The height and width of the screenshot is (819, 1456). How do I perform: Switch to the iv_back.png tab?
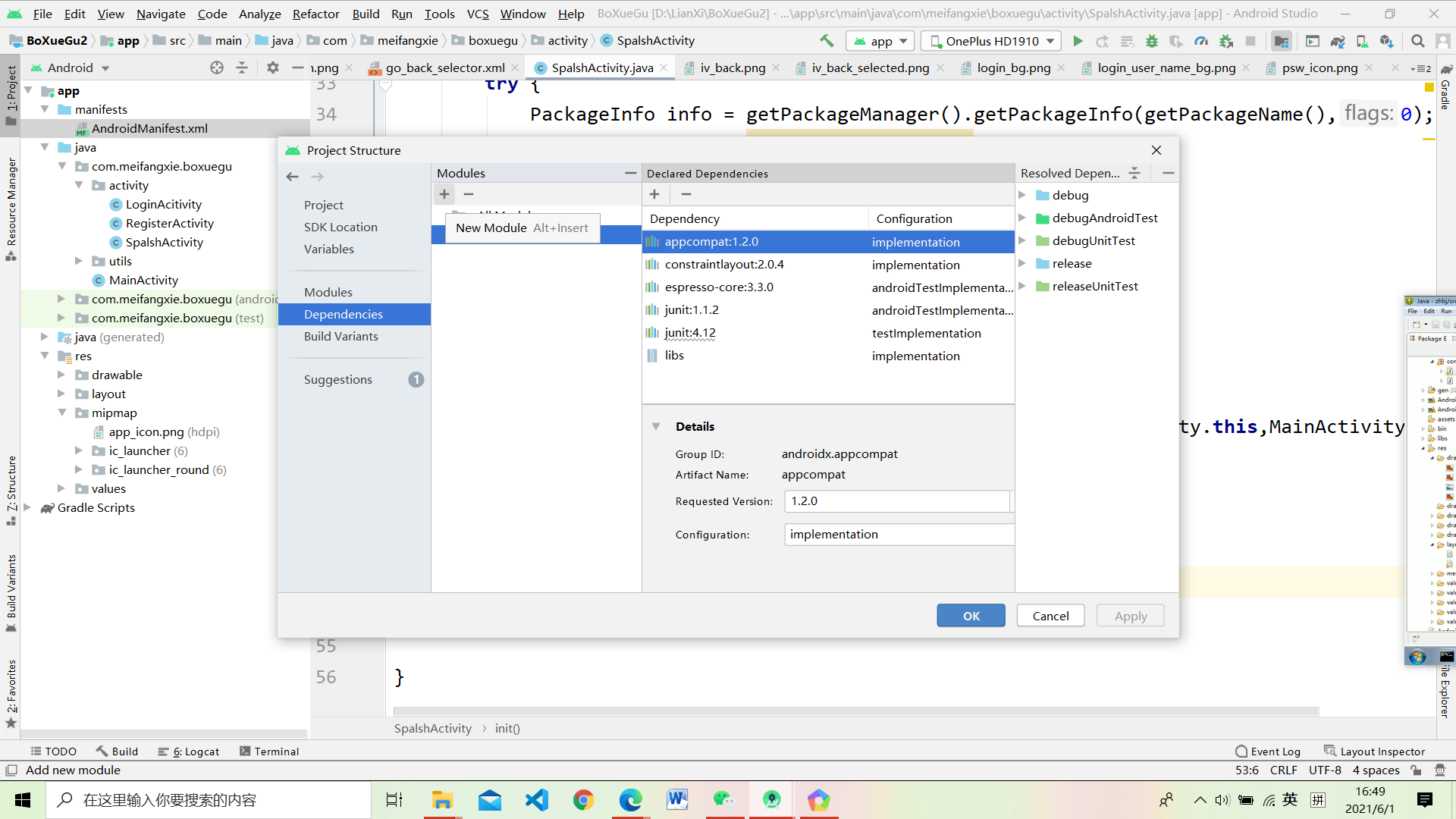click(x=733, y=67)
